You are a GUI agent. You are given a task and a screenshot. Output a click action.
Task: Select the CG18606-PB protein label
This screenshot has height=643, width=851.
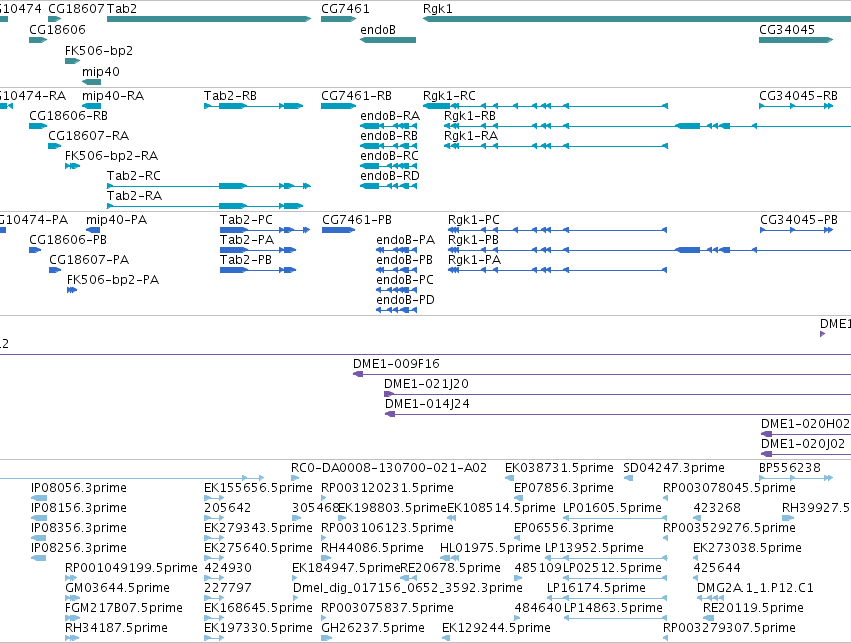tap(68, 240)
